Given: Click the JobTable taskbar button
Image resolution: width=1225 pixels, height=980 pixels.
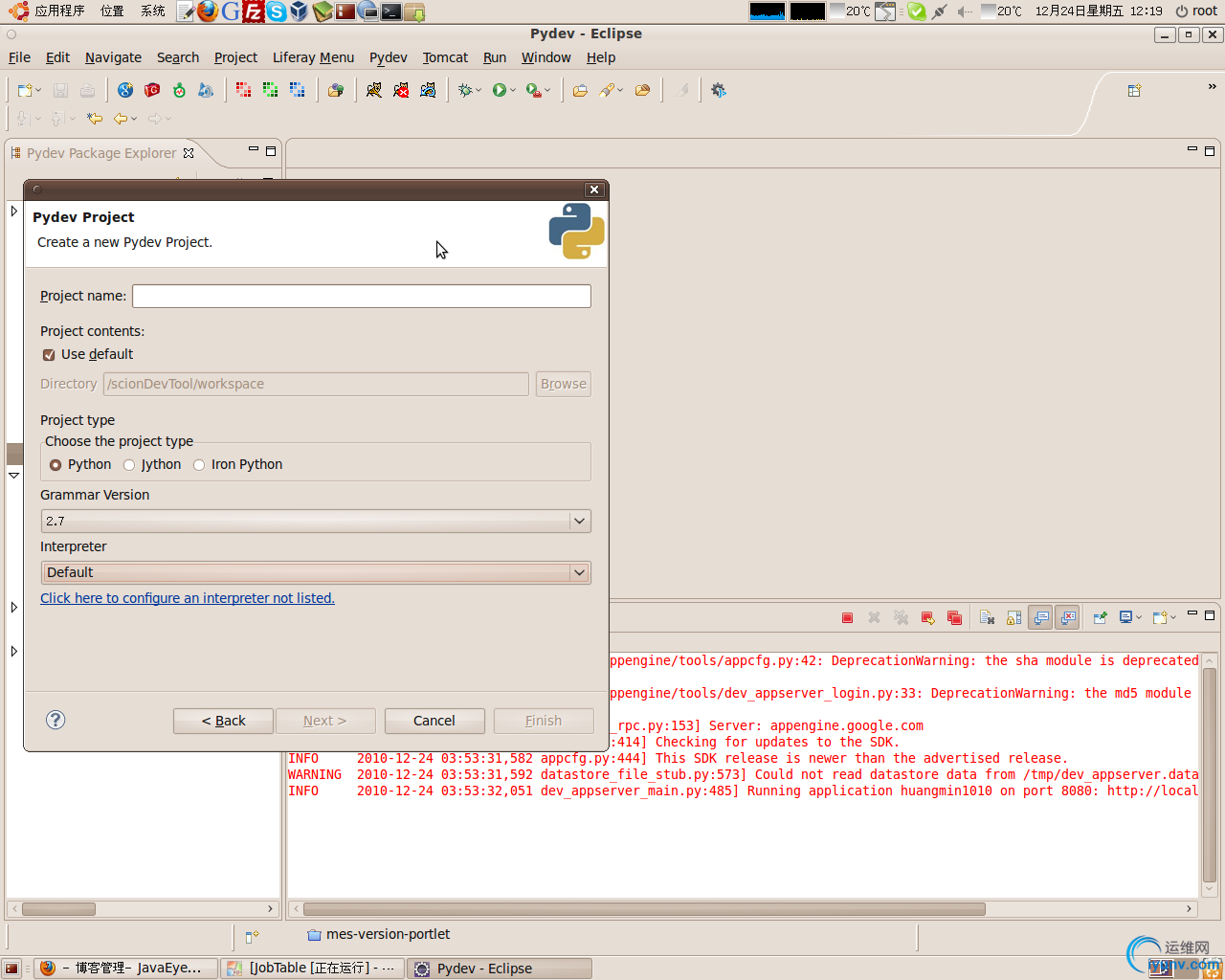Looking at the screenshot, I should click(314, 969).
